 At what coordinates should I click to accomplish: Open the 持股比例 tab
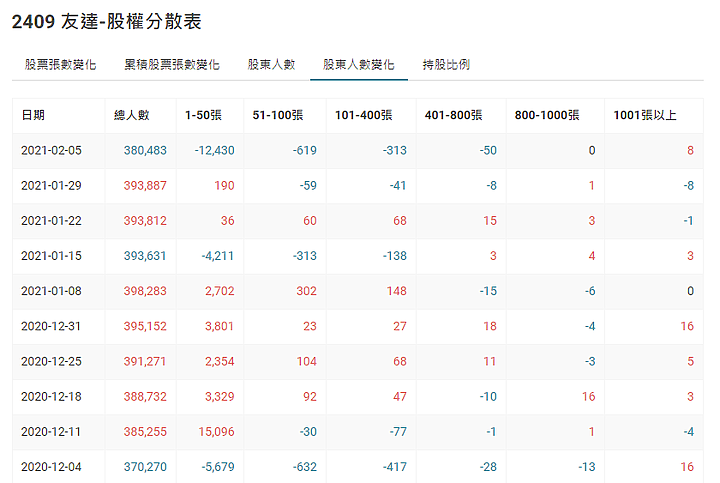pyautogui.click(x=446, y=65)
